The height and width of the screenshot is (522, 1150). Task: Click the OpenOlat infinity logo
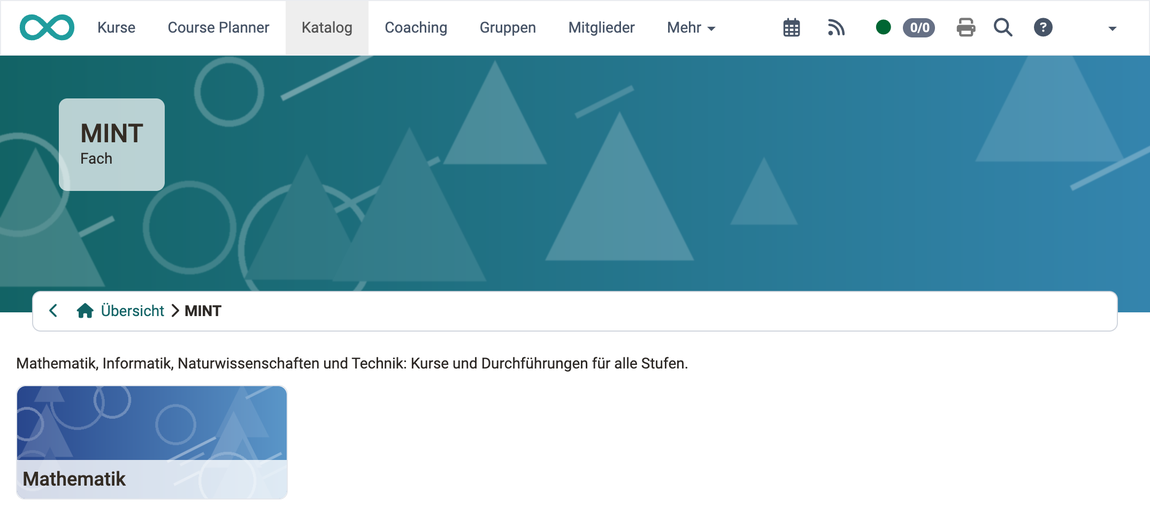coord(47,28)
